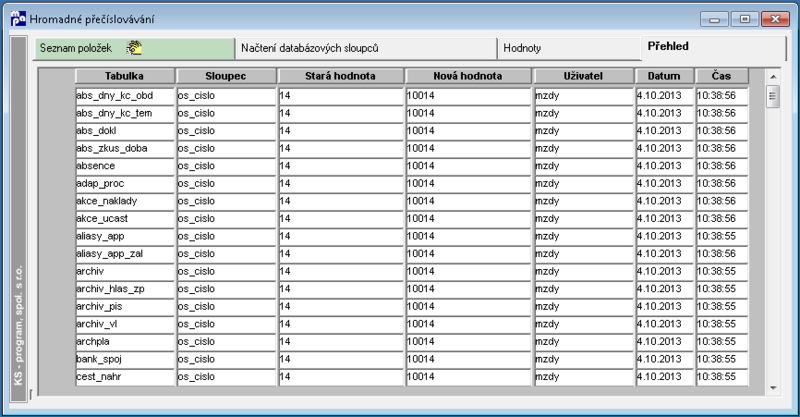Image resolution: width=800 pixels, height=417 pixels.
Task: Click time 10:38:55 in aliasy_app row
Action: click(722, 236)
